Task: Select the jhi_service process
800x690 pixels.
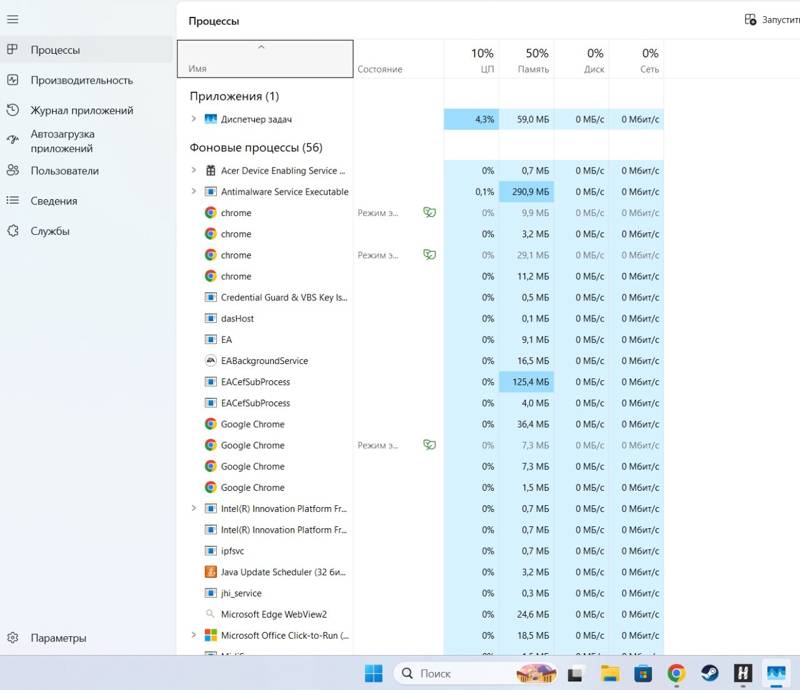Action: (x=420, y=593)
